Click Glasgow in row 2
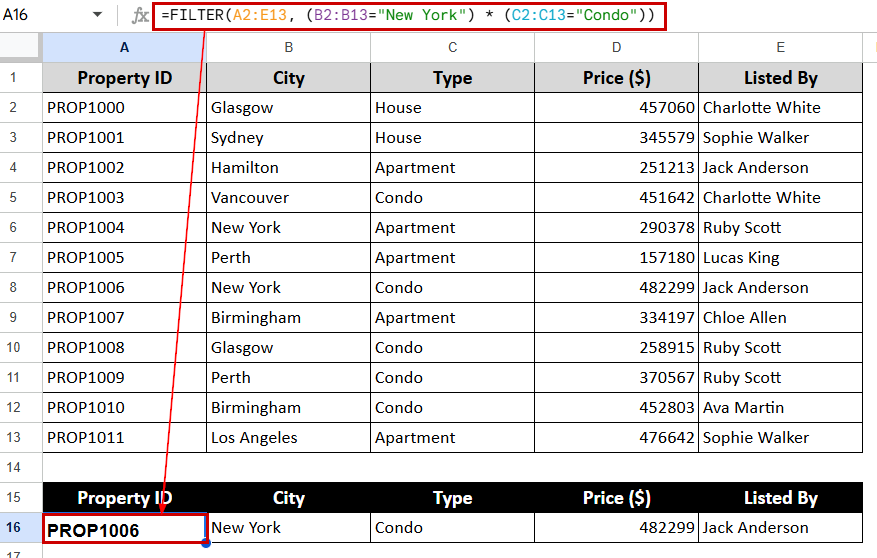Screen dimensions: 877x558 (289, 108)
